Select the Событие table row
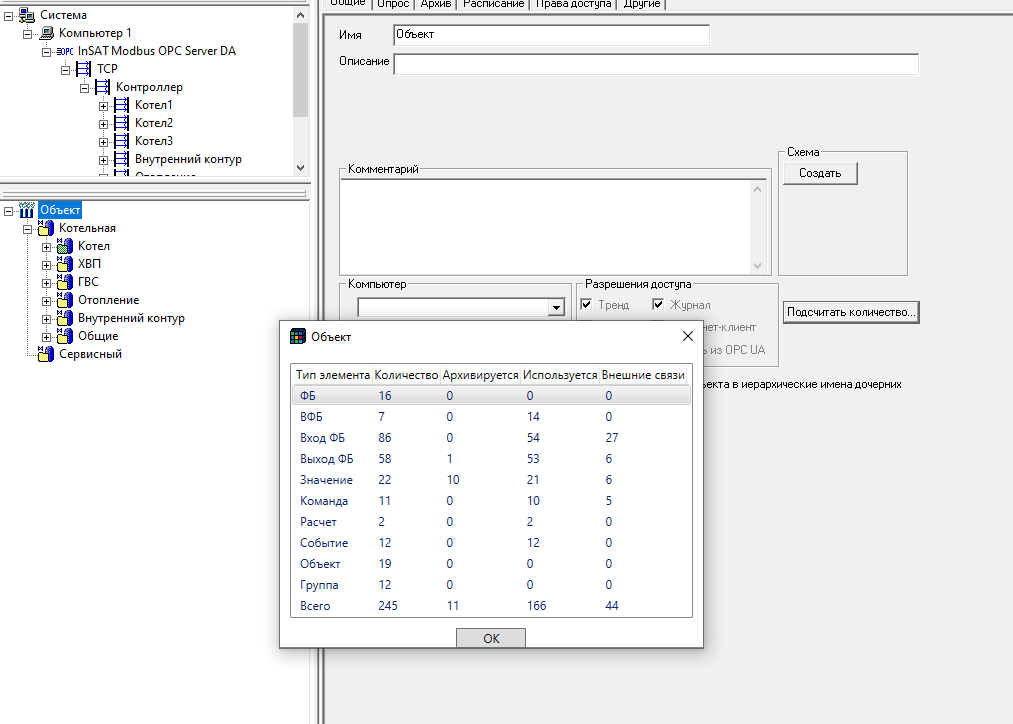This screenshot has width=1013, height=724. tap(492, 543)
